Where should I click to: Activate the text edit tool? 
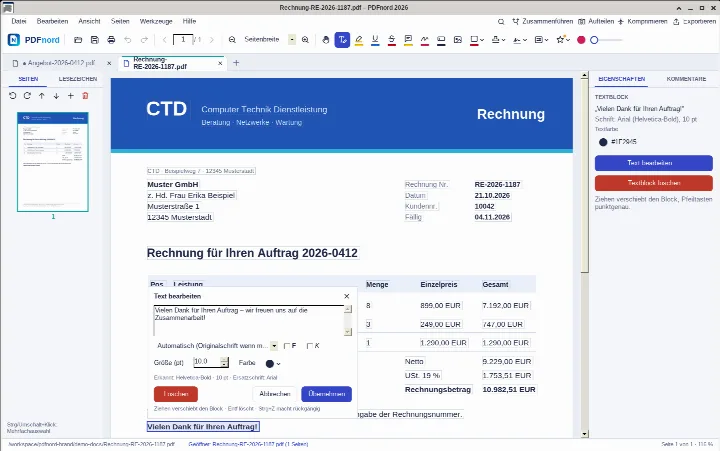[343, 40]
